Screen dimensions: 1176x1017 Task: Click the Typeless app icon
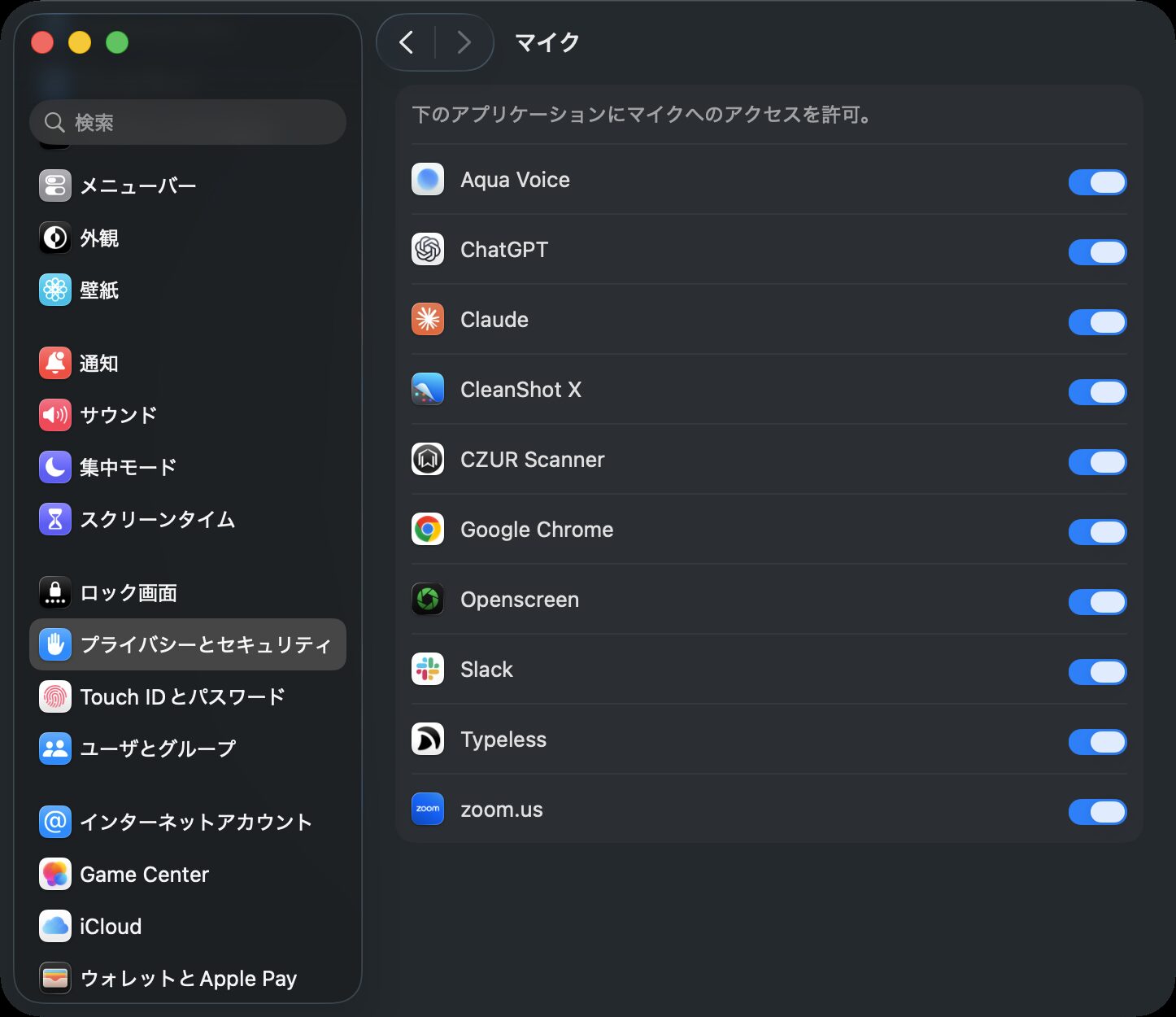428,740
